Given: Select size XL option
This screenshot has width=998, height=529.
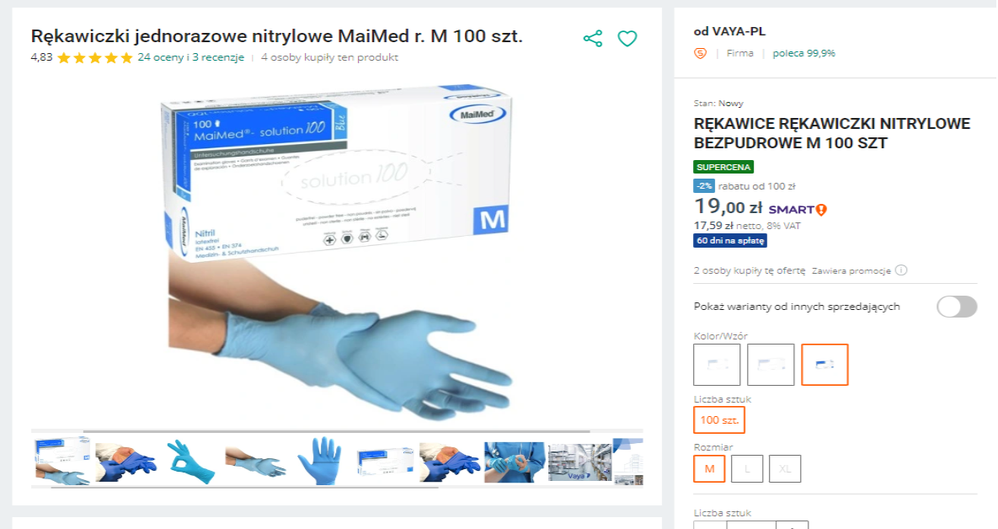Looking at the screenshot, I should pyautogui.click(x=785, y=469).
